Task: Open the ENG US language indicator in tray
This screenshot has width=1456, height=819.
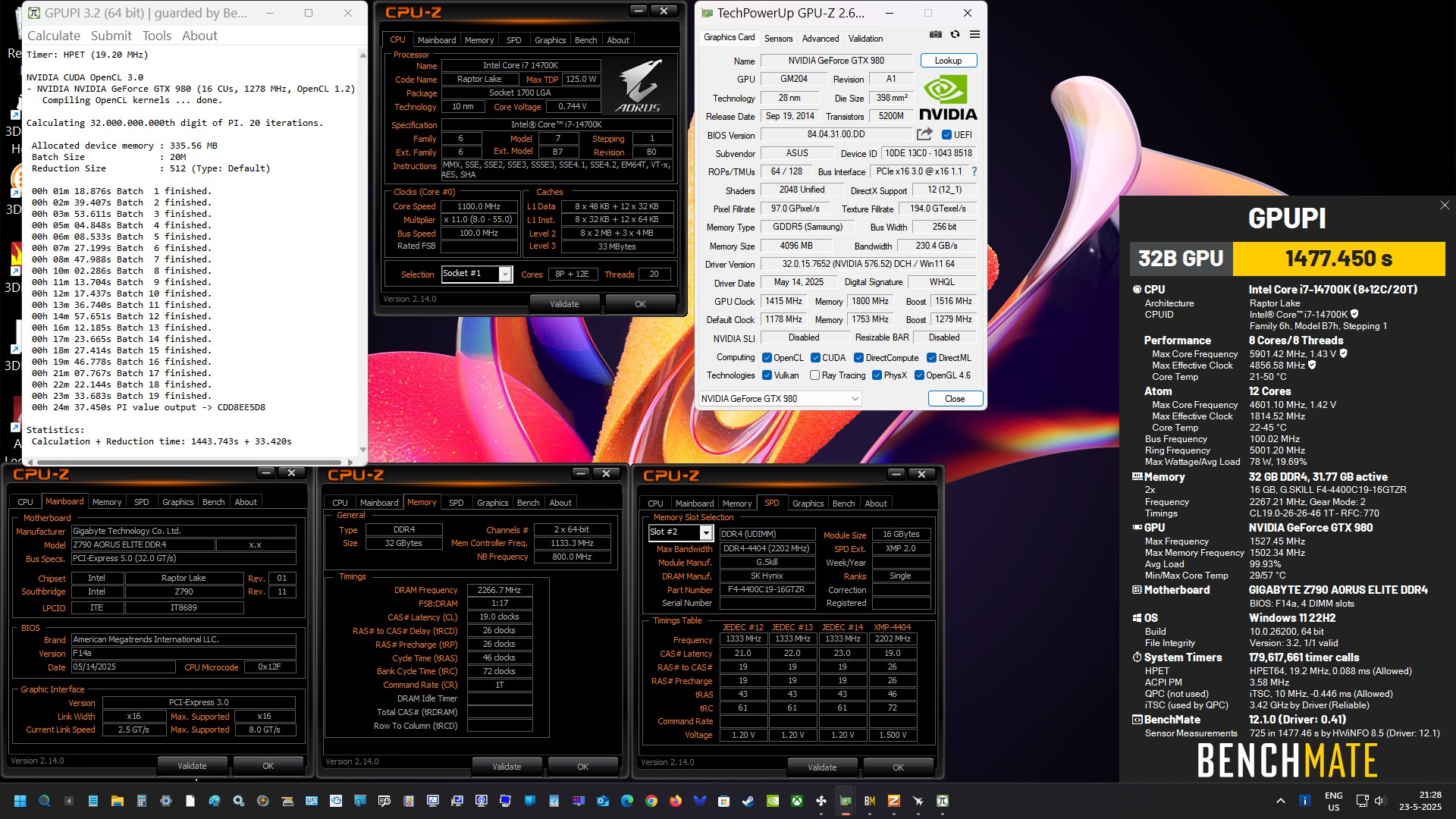Action: pos(1334,801)
